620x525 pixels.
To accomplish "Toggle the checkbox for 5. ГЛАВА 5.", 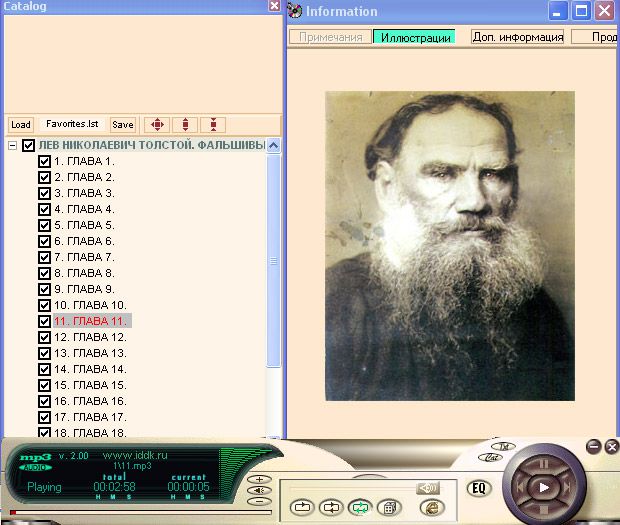I will [x=44, y=225].
